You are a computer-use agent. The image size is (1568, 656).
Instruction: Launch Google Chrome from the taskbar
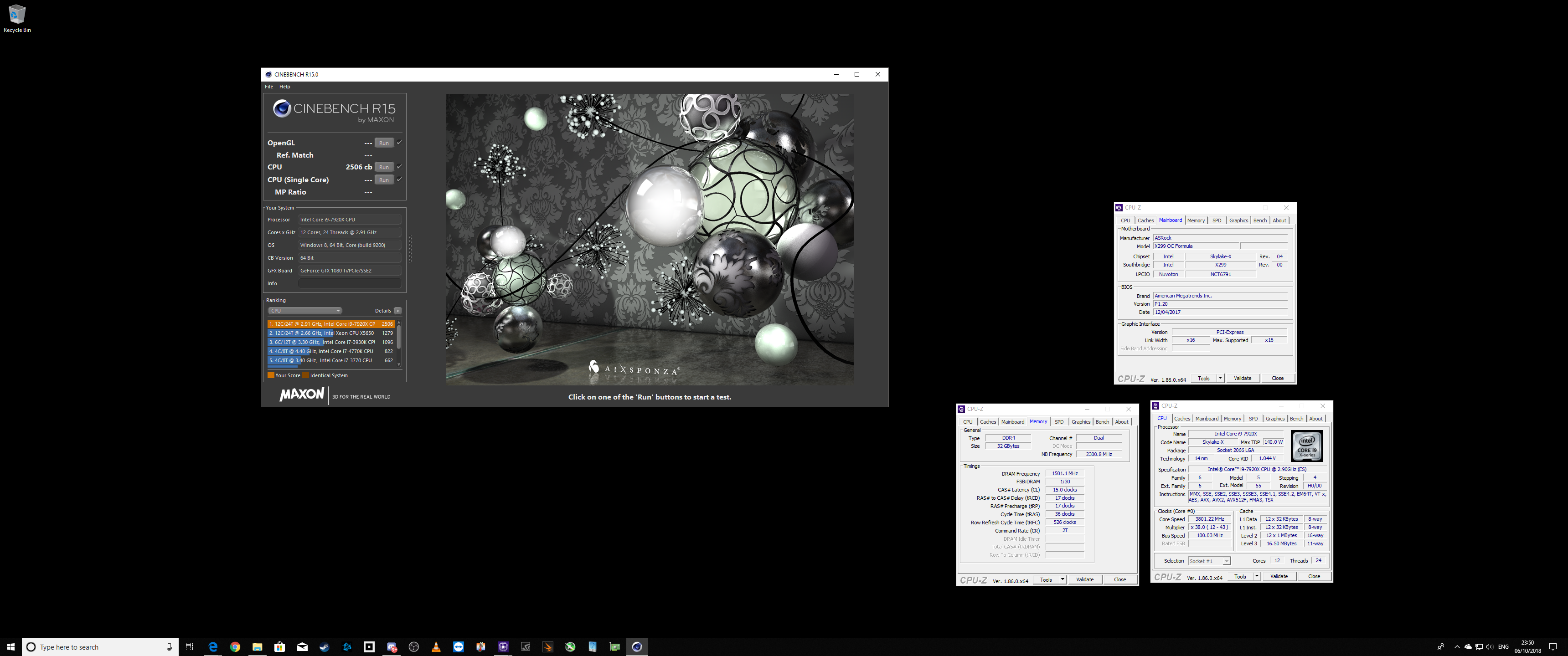pyautogui.click(x=235, y=647)
